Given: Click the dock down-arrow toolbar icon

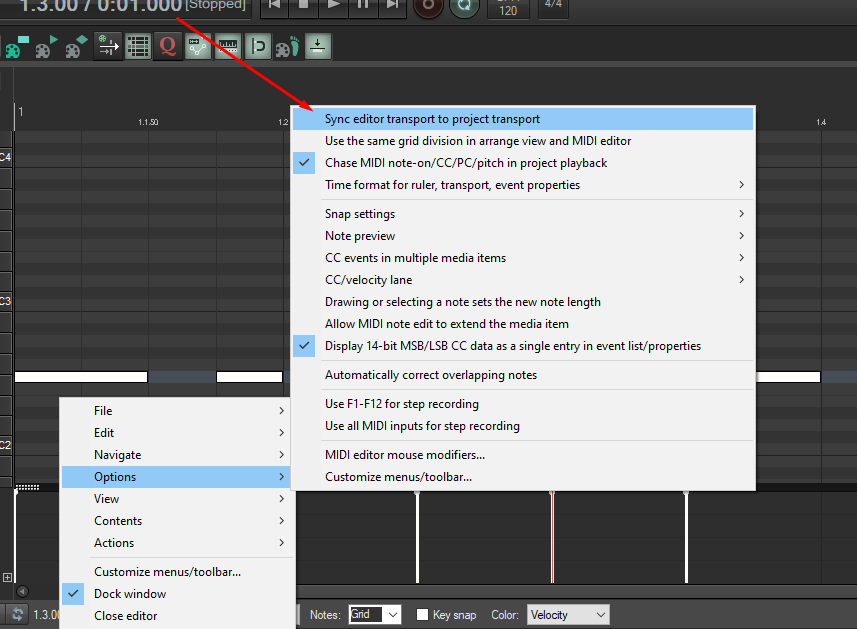Looking at the screenshot, I should pos(318,46).
